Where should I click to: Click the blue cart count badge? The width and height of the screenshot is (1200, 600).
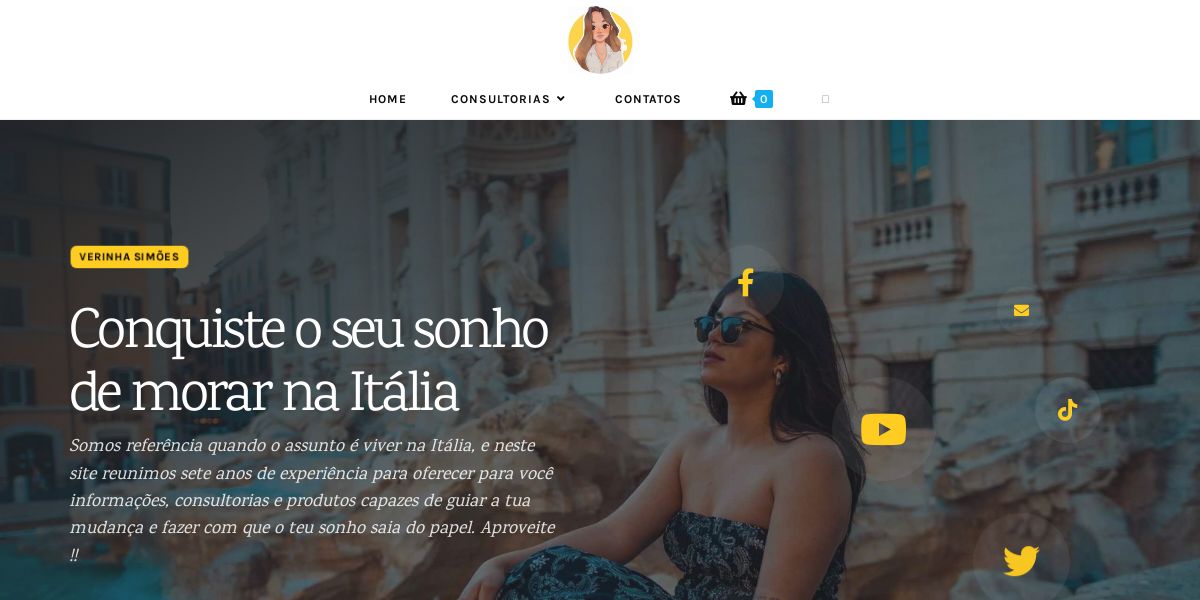point(763,99)
